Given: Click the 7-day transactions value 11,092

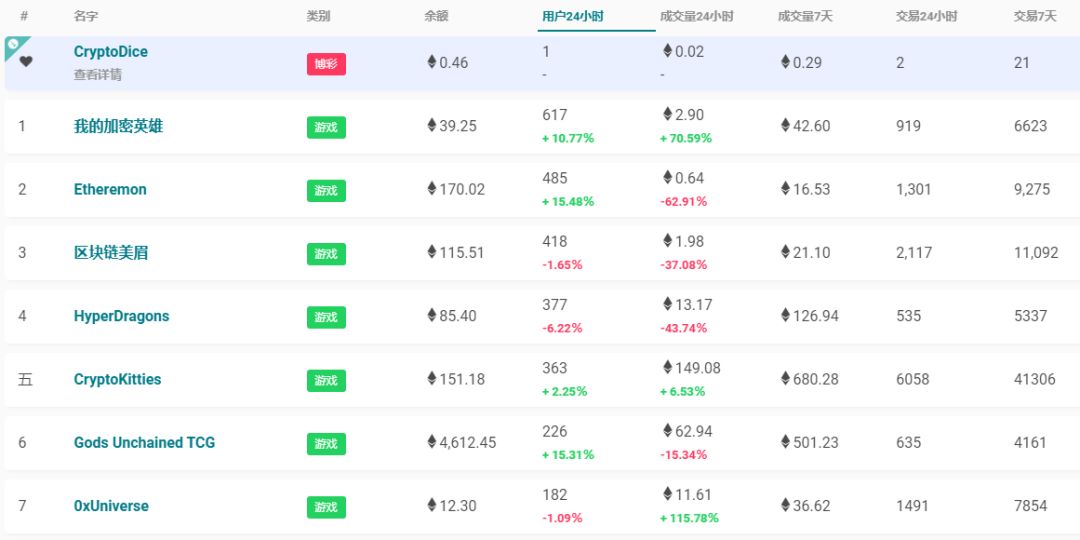Looking at the screenshot, I should (1036, 253).
